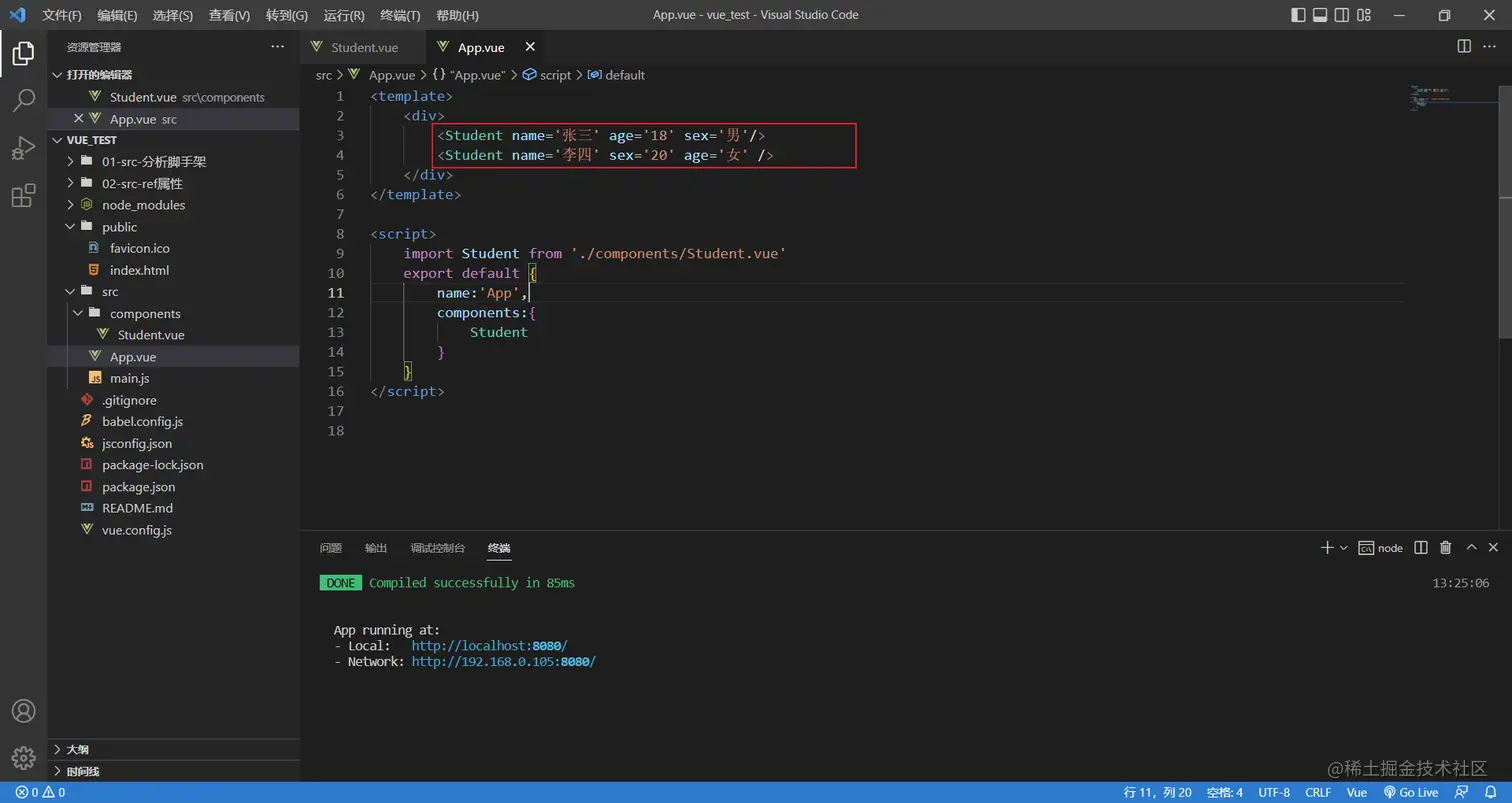Open the 文件(F) menu
Viewport: 1512px width, 803px height.
pyautogui.click(x=62, y=15)
